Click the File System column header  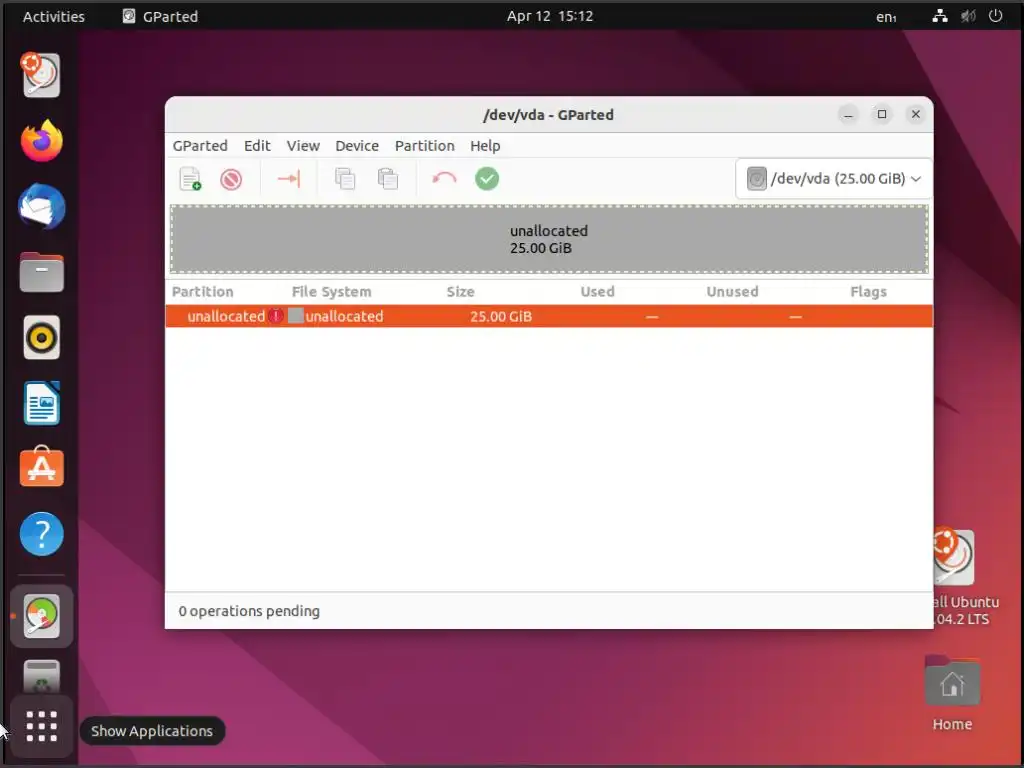[x=331, y=291]
